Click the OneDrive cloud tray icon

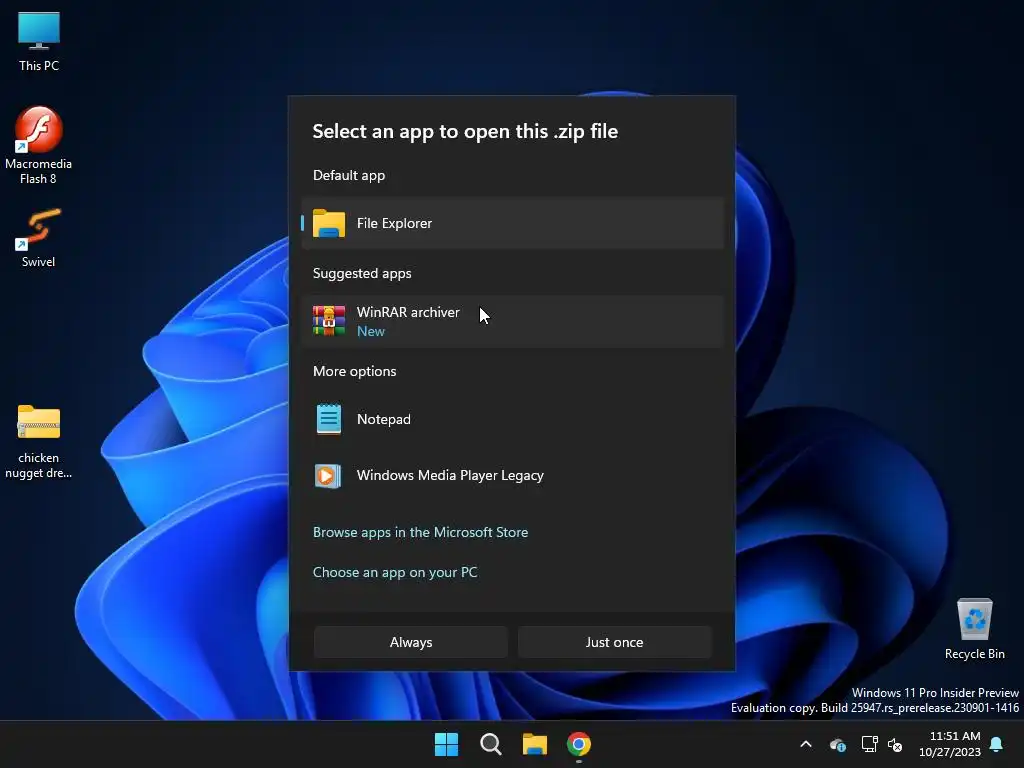point(838,744)
